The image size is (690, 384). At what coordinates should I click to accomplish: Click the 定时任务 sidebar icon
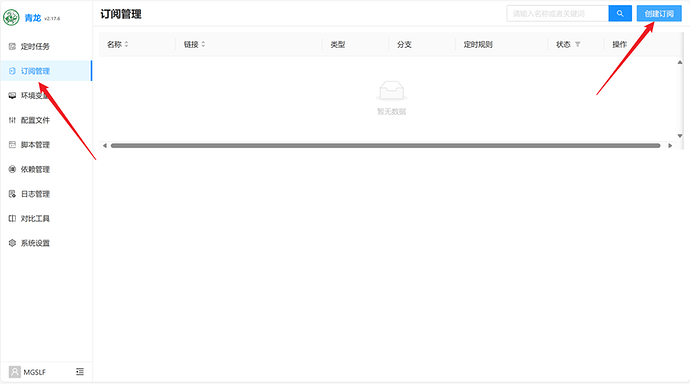(x=12, y=46)
